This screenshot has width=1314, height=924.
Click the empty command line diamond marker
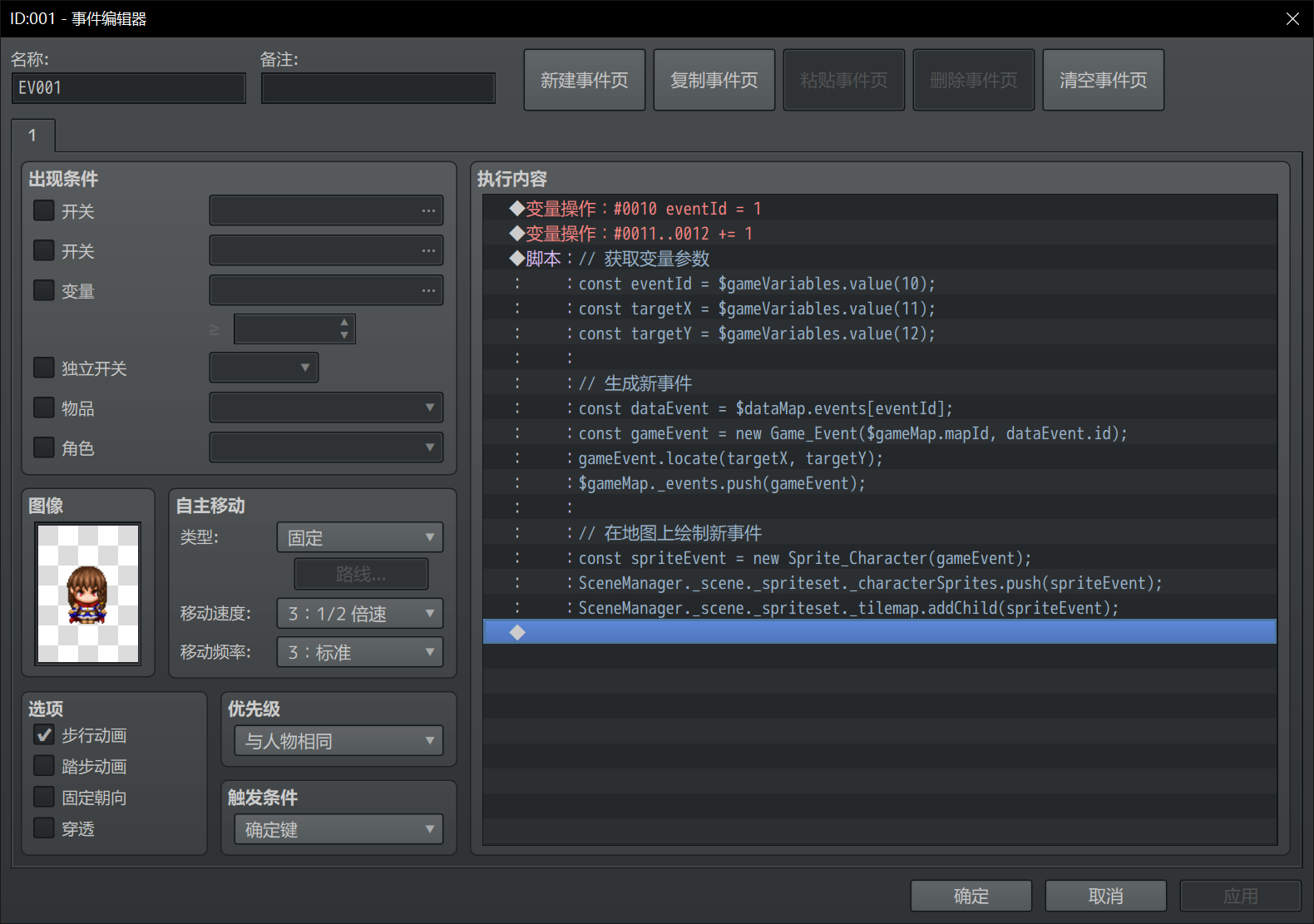[517, 632]
